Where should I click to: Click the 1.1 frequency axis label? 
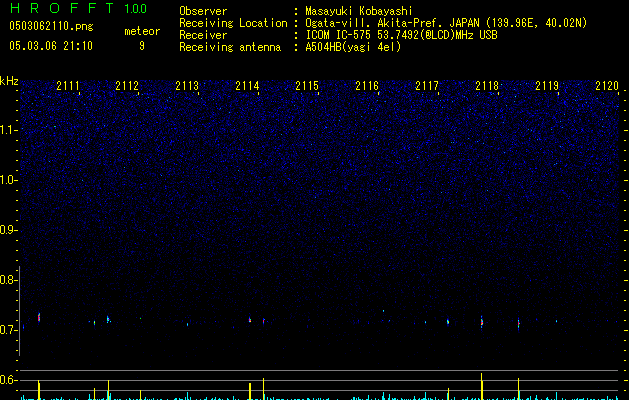8,130
